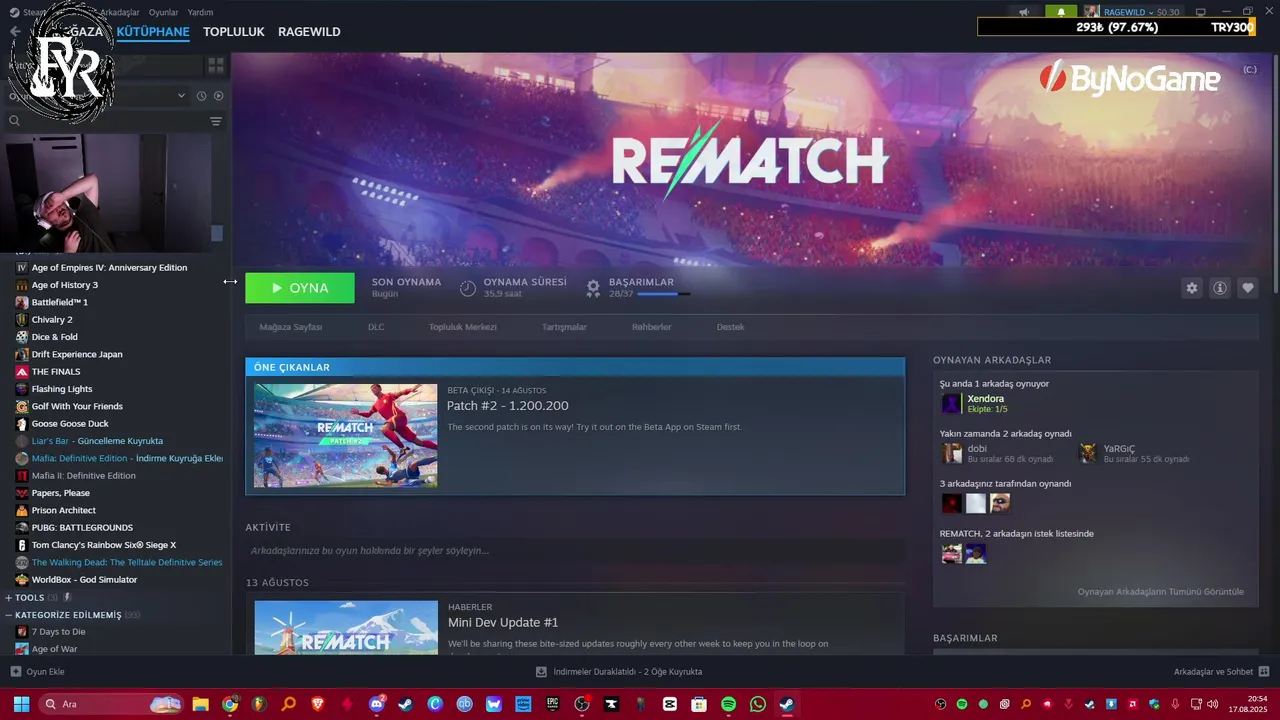Switch to the TOPLULUK tab

click(233, 32)
